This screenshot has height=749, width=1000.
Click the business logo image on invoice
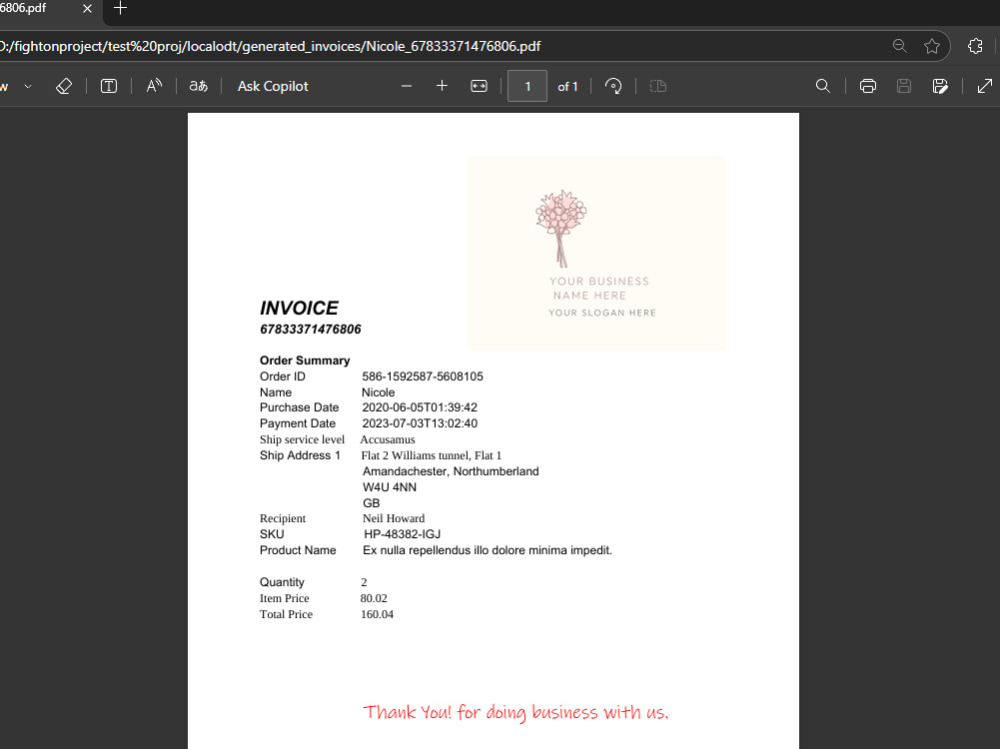[596, 253]
